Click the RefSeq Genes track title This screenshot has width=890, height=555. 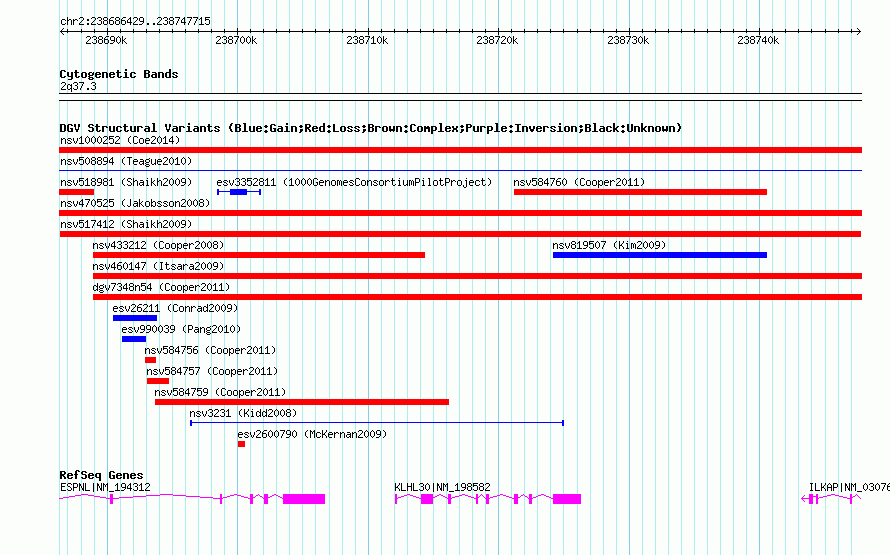[101, 475]
